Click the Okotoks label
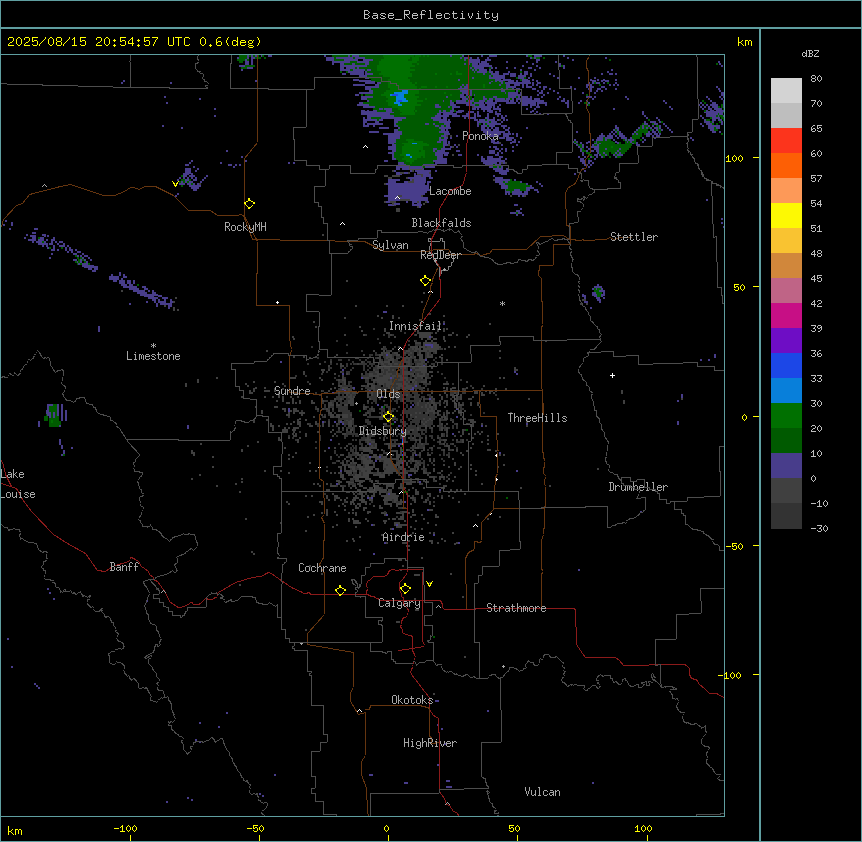The width and height of the screenshot is (862, 842). [x=412, y=700]
